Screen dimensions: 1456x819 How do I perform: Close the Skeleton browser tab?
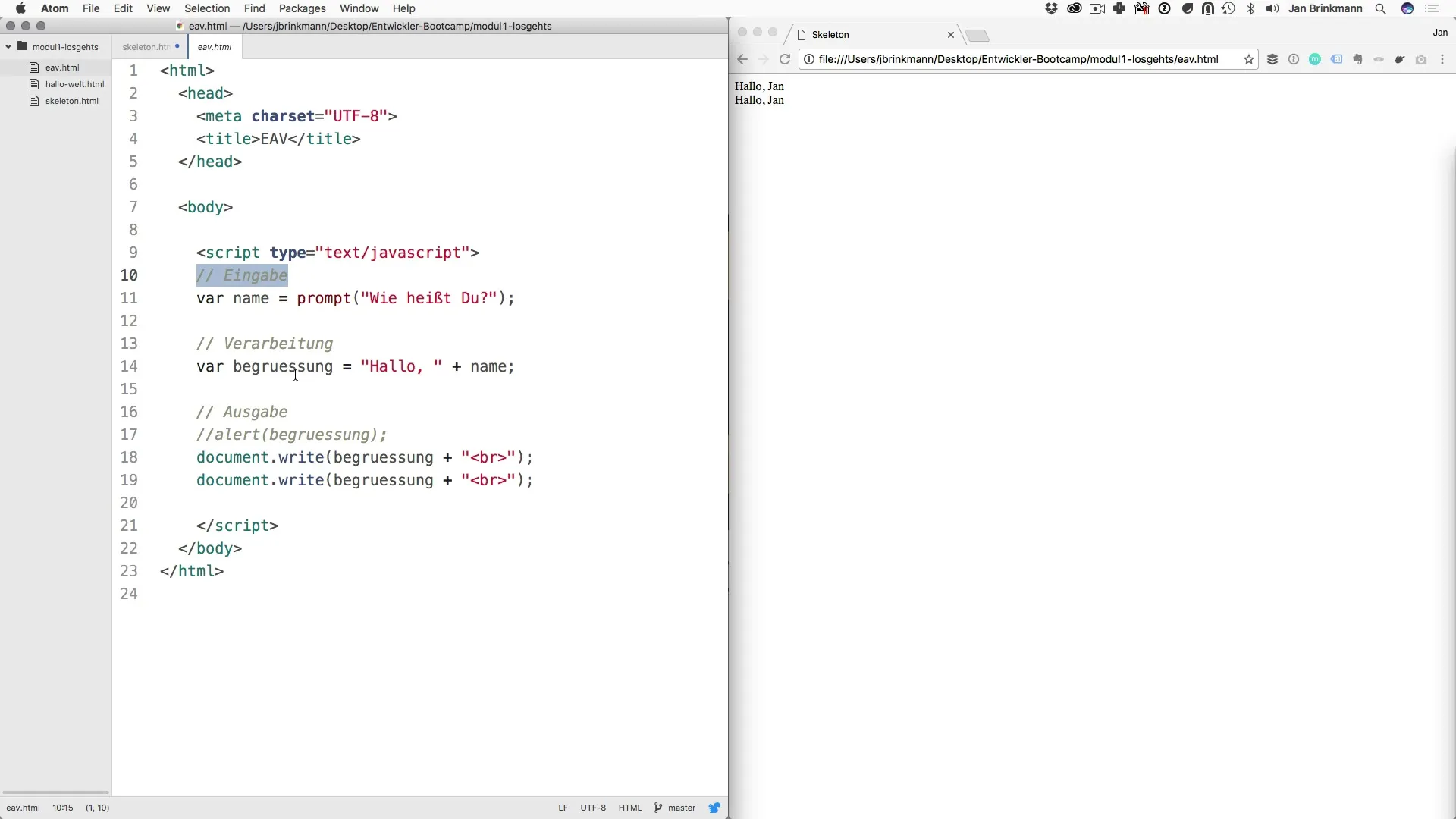tap(951, 35)
